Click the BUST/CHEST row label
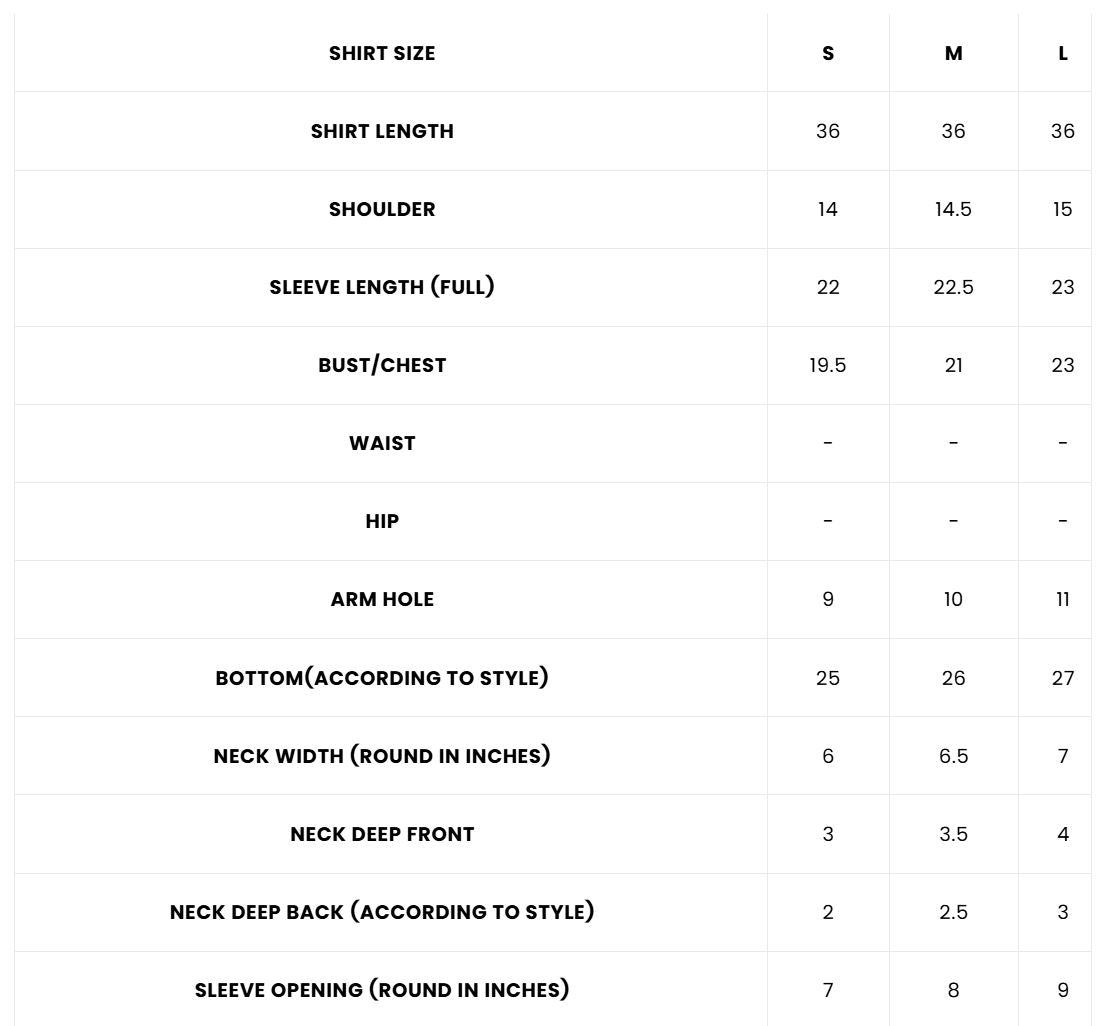The height and width of the screenshot is (1026, 1108). point(382,366)
